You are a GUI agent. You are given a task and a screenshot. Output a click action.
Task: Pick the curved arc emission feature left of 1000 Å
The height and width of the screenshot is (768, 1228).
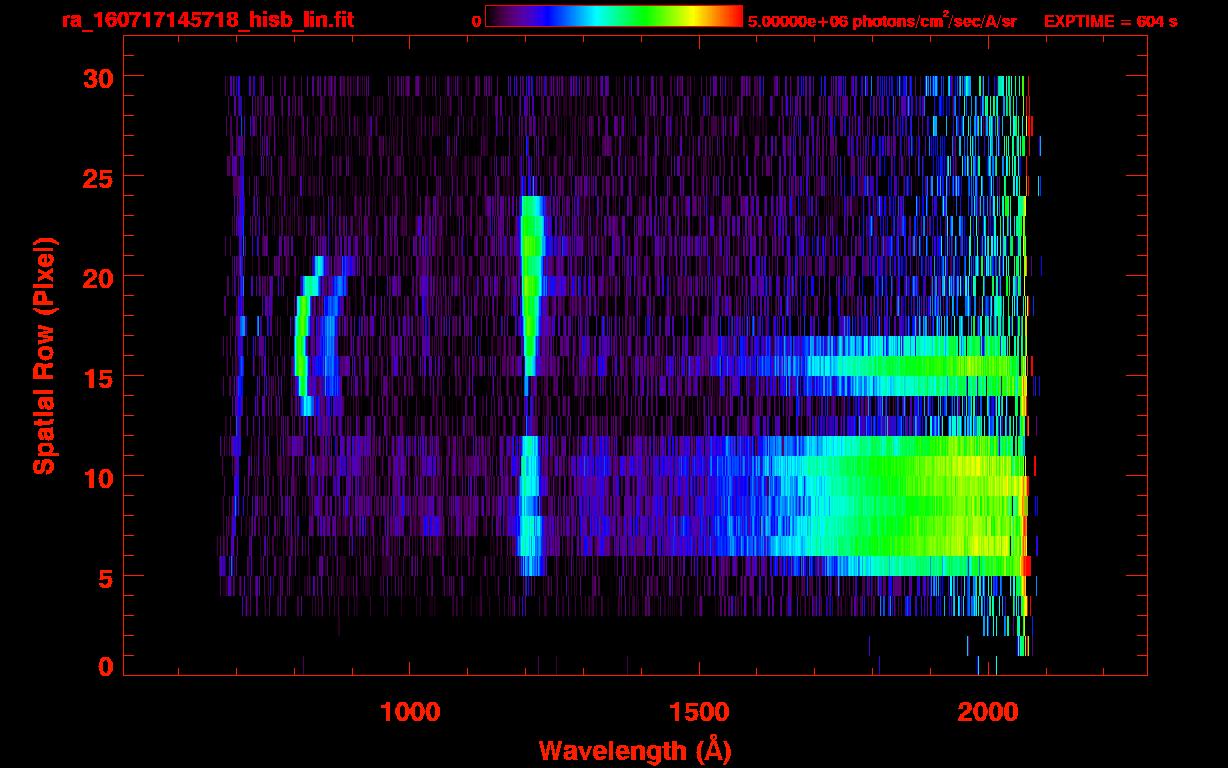tap(303, 340)
